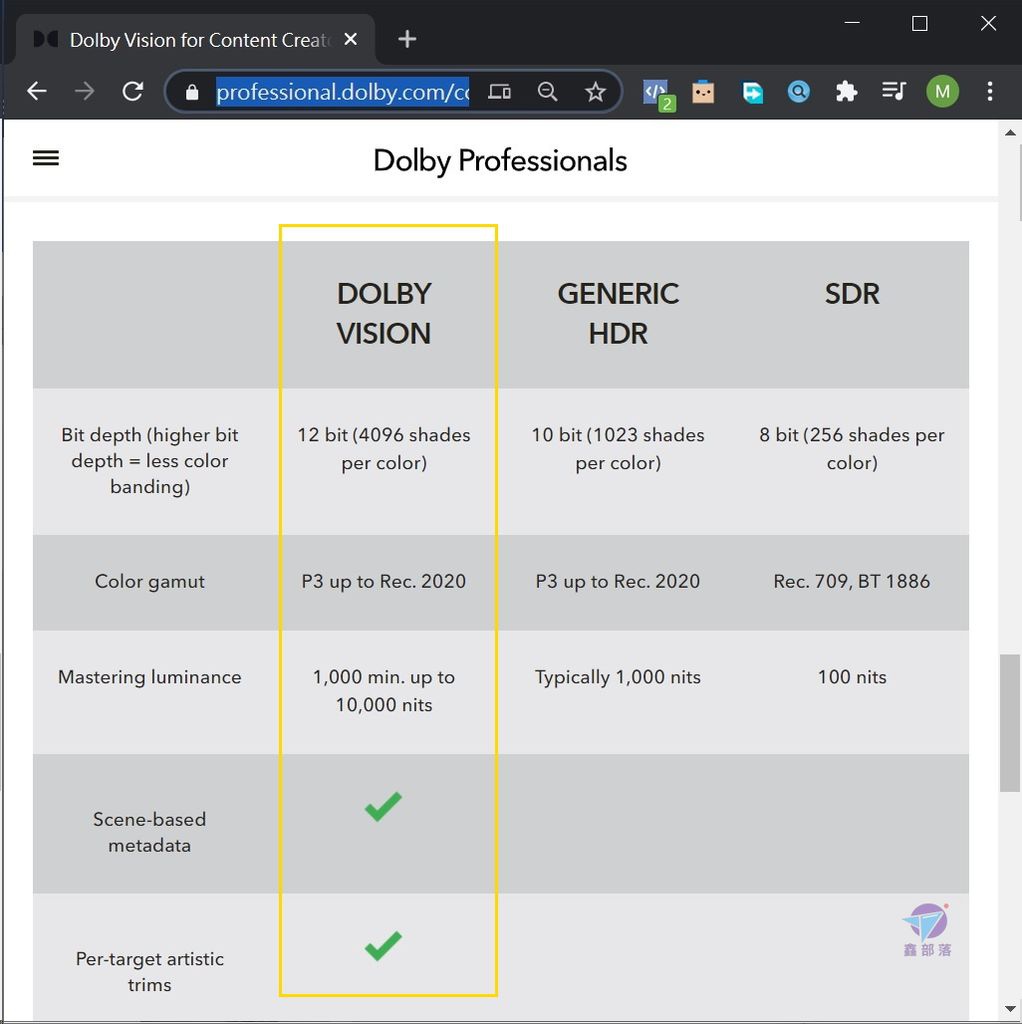Image resolution: width=1022 pixels, height=1024 pixels.
Task: Close the Dolby Vision tab
Action: 351,39
